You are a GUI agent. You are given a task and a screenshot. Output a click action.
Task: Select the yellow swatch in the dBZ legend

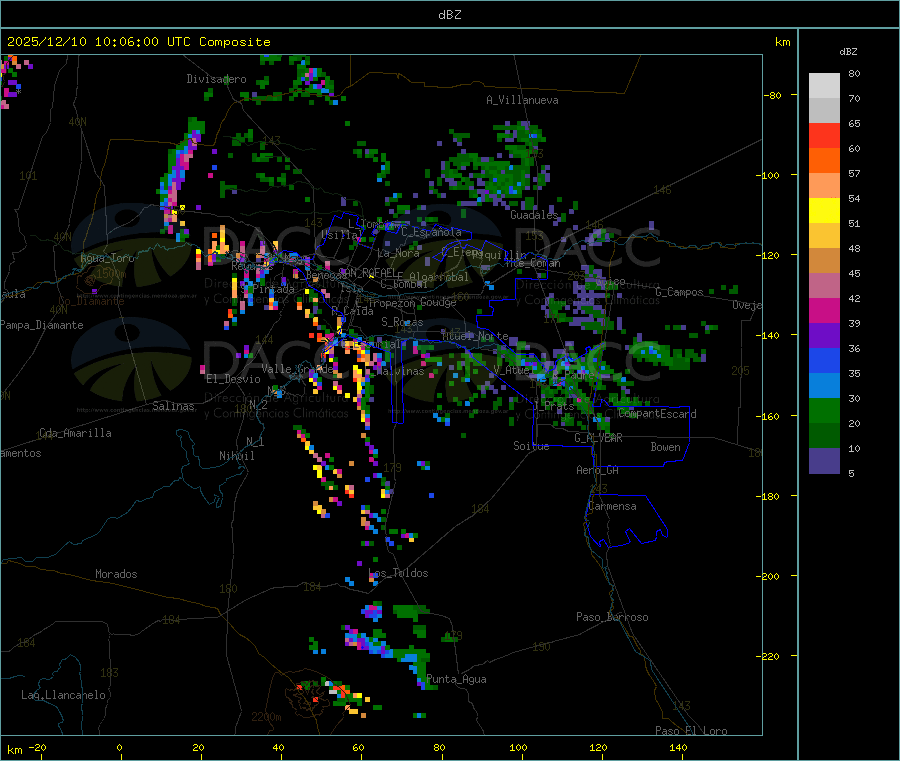tap(824, 210)
